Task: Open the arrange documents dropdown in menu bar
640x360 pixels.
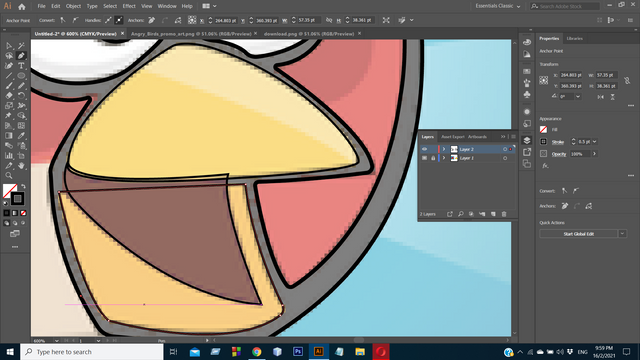Action: point(209,6)
